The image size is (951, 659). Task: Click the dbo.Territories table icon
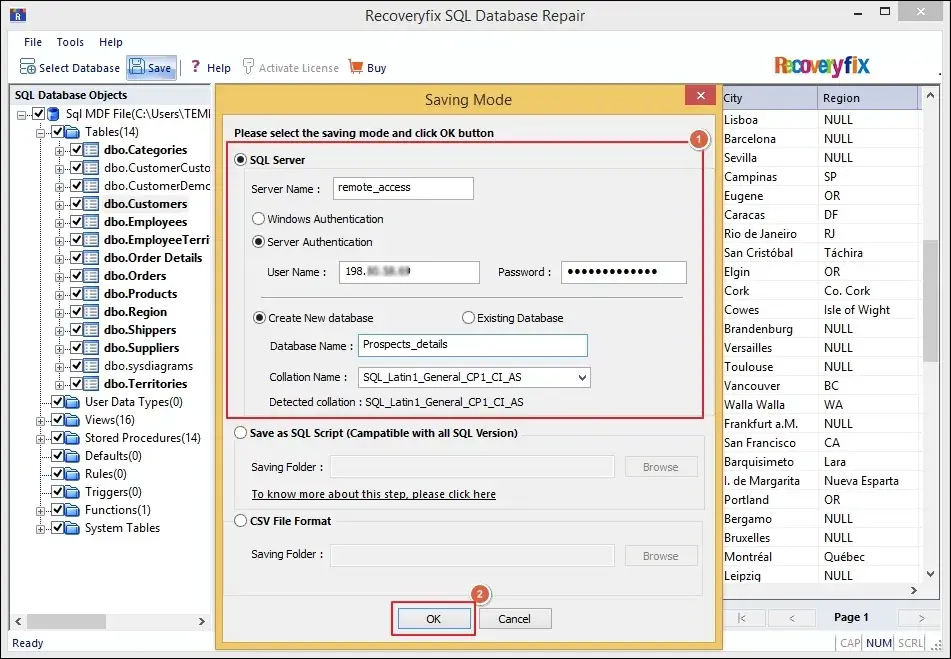pos(91,384)
